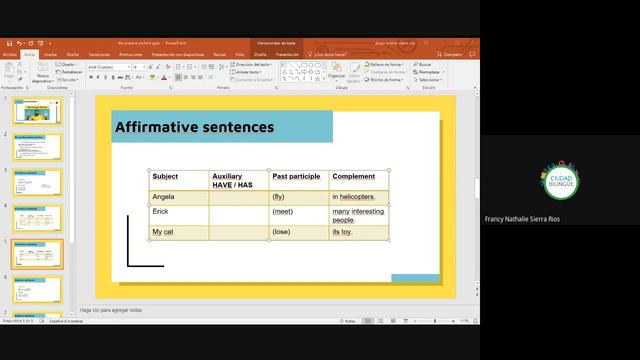The image size is (640, 360).
Task: Decrease list indent level
Action: click(204, 67)
